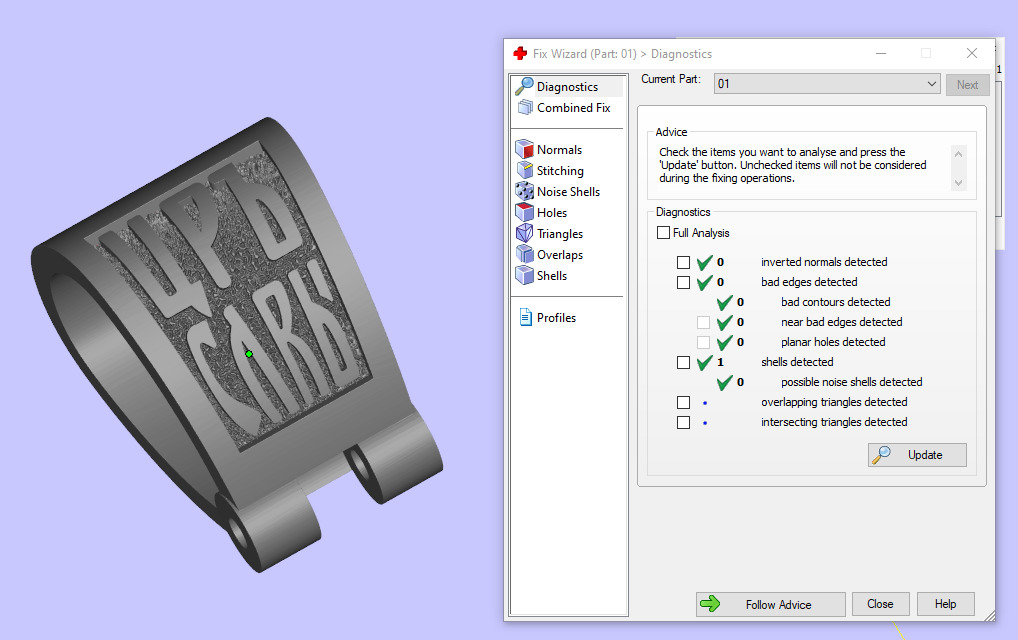This screenshot has width=1018, height=640.
Task: Click the red cross Fix Wizard icon
Action: (520, 53)
